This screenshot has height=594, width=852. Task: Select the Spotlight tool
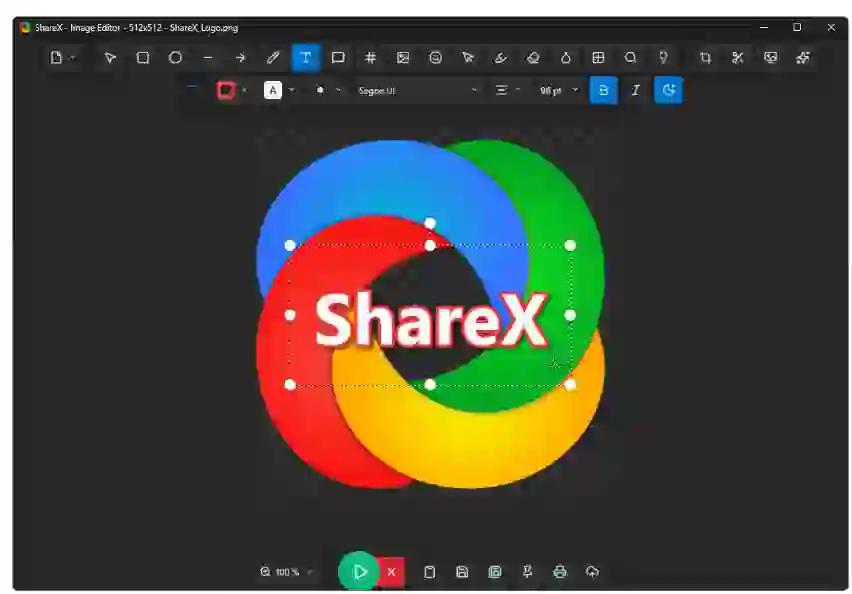pyautogui.click(x=663, y=58)
